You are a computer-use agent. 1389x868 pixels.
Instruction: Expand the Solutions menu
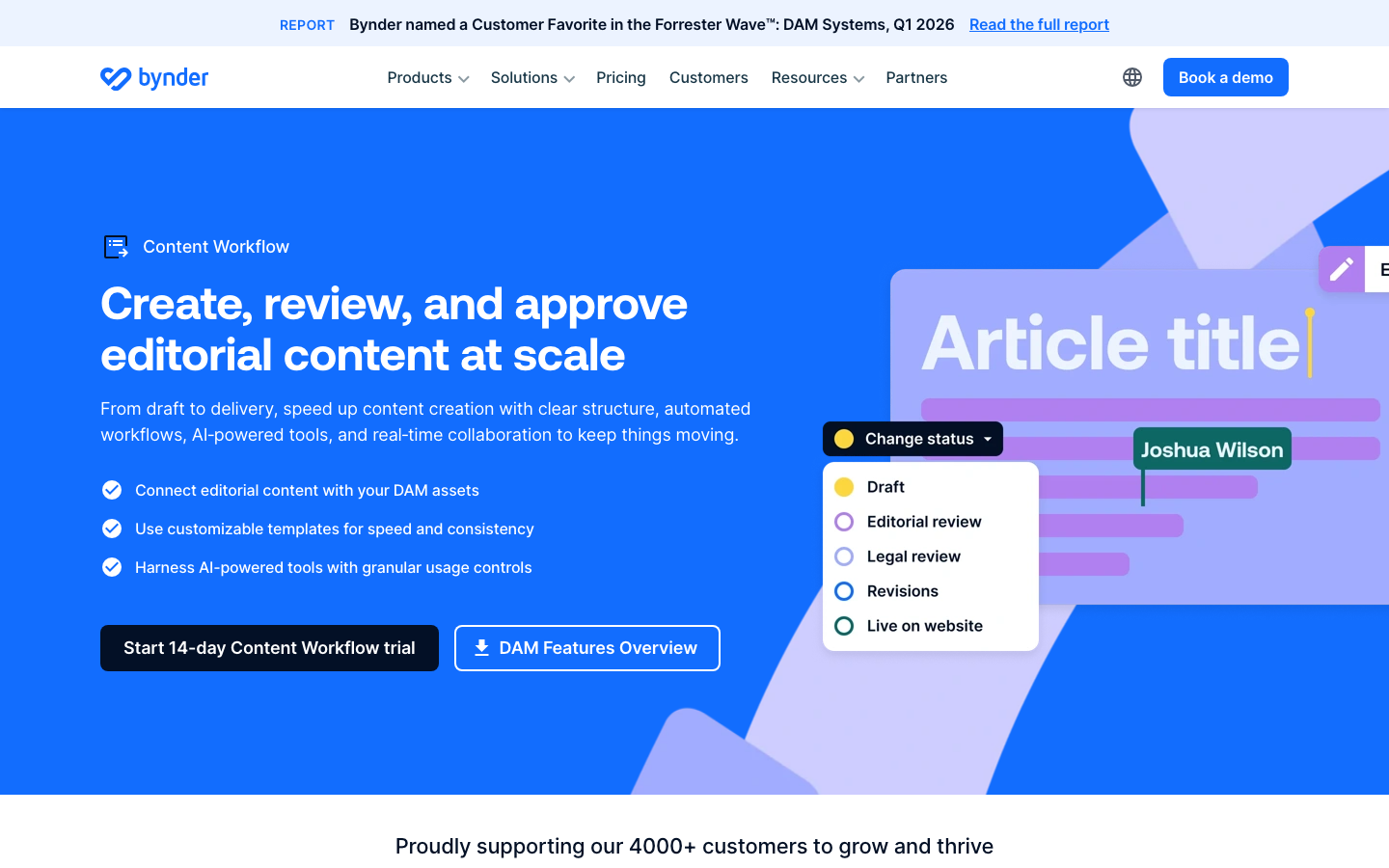(x=532, y=77)
